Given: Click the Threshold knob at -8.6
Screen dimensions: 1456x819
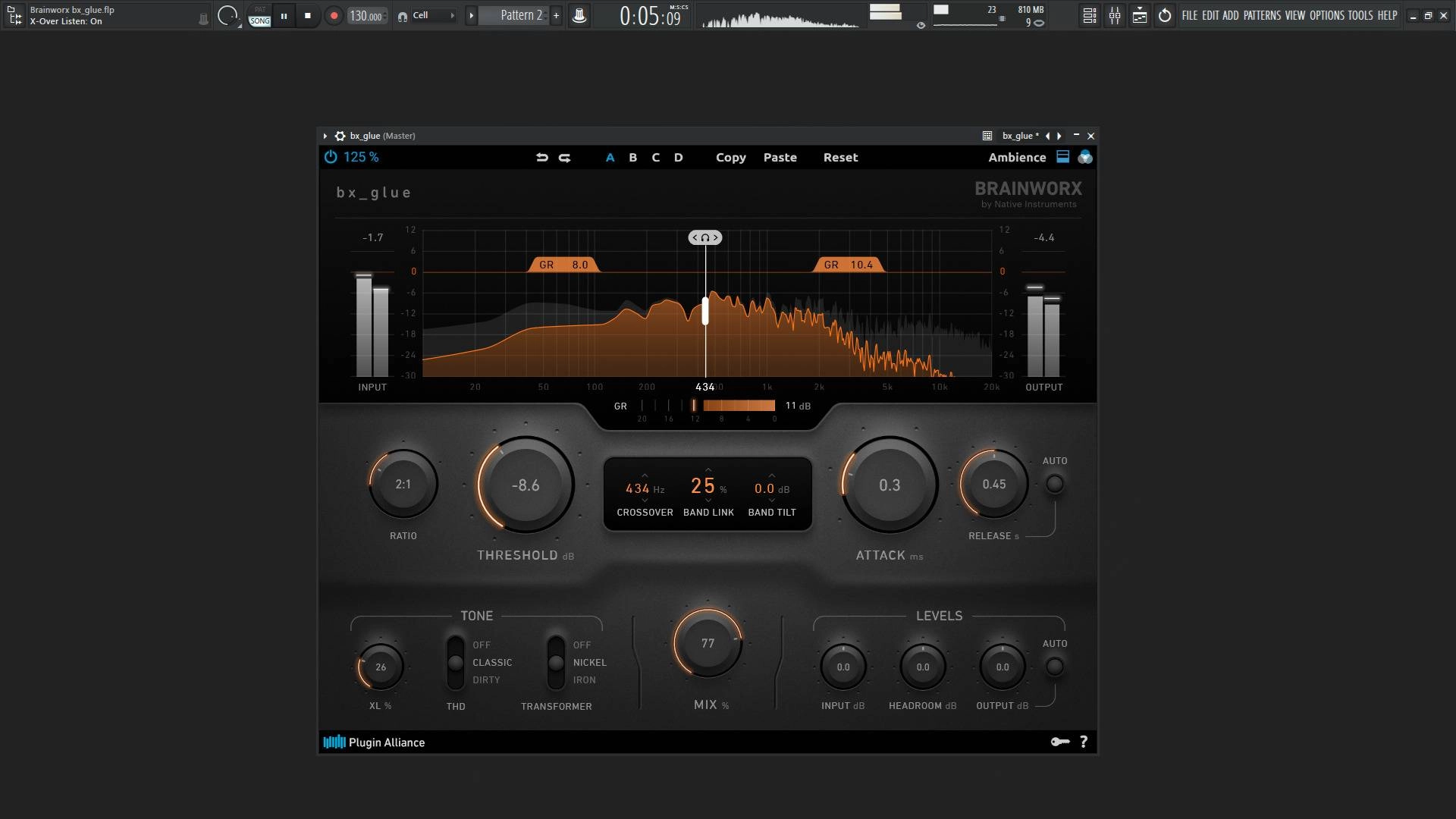Looking at the screenshot, I should 526,485.
